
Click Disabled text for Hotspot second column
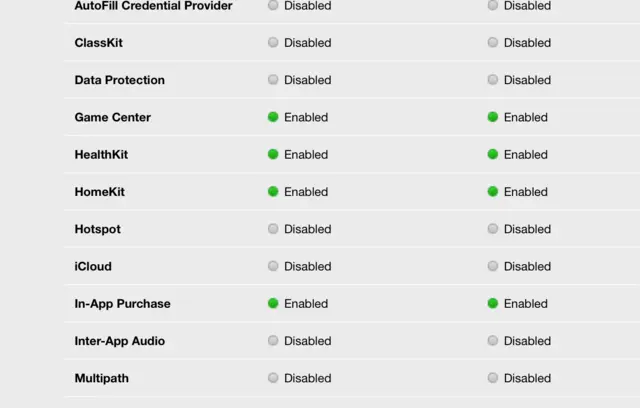(527, 229)
